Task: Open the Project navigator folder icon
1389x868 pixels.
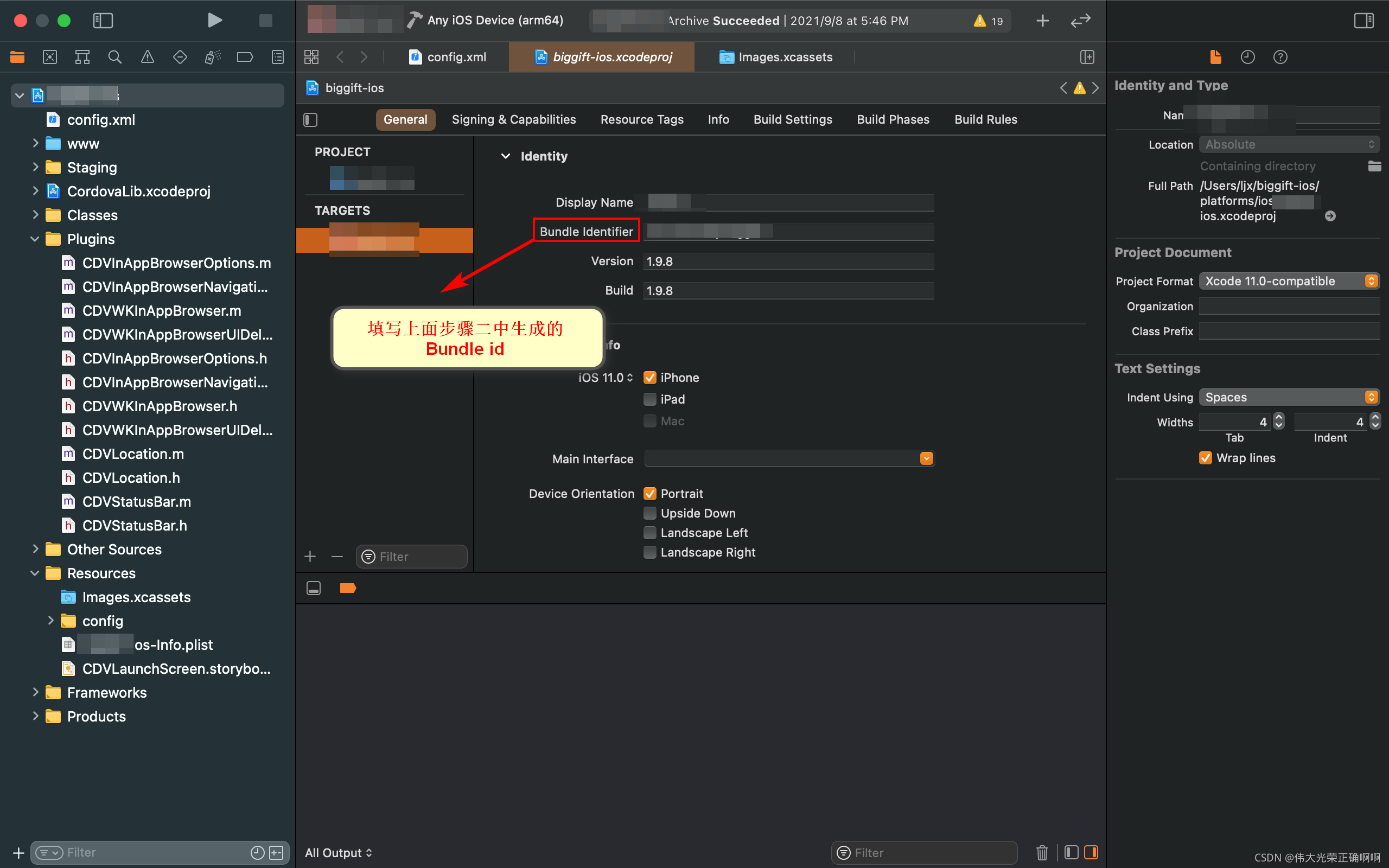Action: (x=17, y=57)
